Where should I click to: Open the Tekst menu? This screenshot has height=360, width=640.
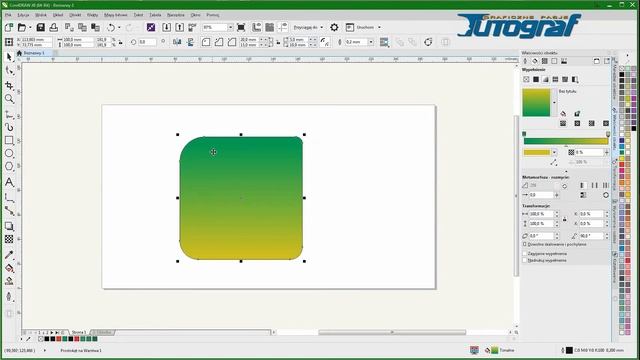[x=138, y=15]
